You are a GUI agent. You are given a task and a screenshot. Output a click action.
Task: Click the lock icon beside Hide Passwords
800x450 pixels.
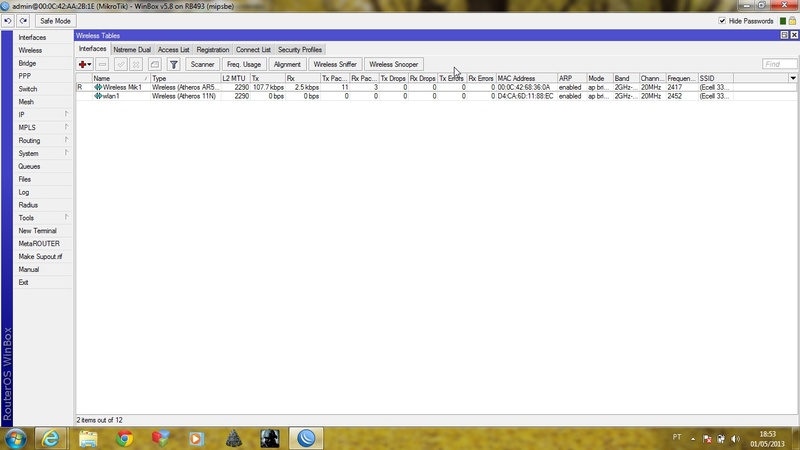(792, 21)
